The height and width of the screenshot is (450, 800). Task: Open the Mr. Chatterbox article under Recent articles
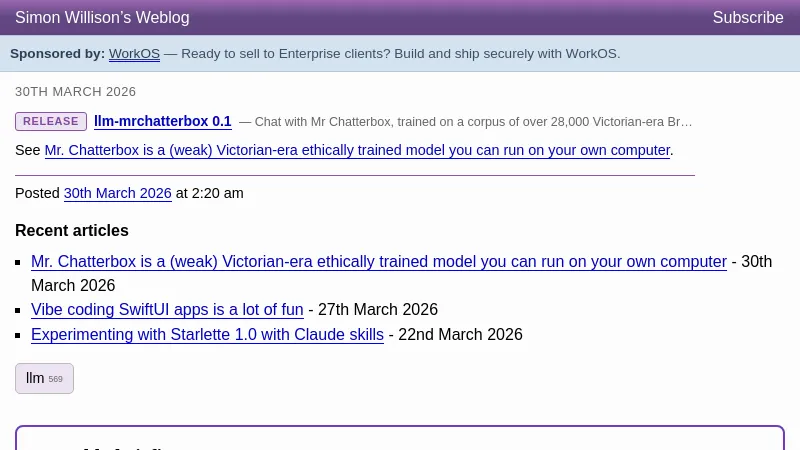378,261
